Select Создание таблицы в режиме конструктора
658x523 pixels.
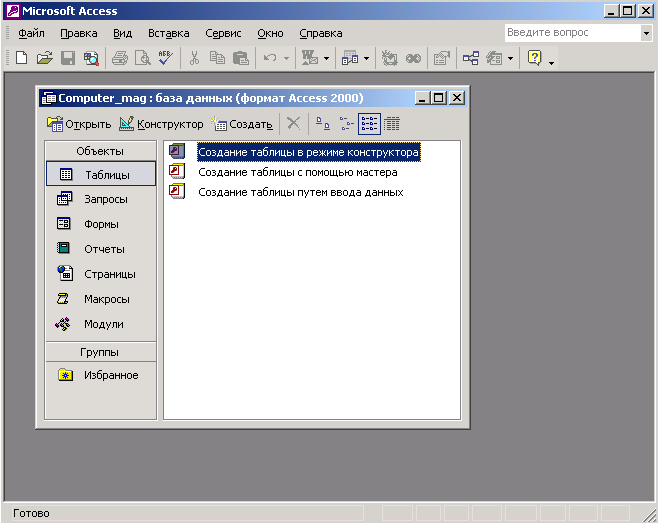[308, 152]
